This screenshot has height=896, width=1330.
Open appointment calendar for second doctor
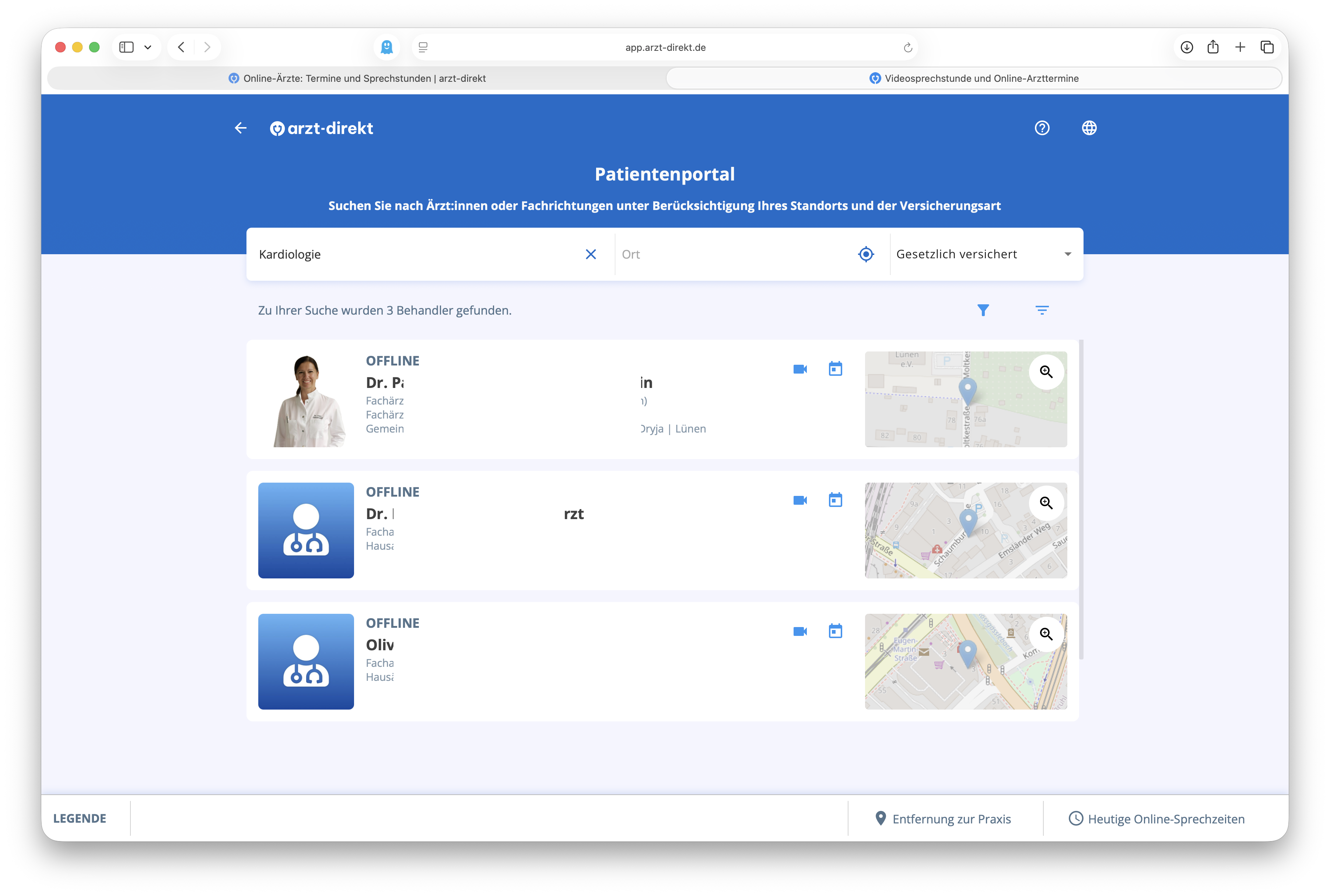click(x=835, y=500)
